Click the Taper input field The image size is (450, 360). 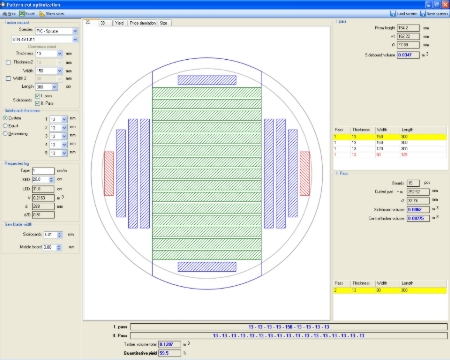tap(43, 171)
